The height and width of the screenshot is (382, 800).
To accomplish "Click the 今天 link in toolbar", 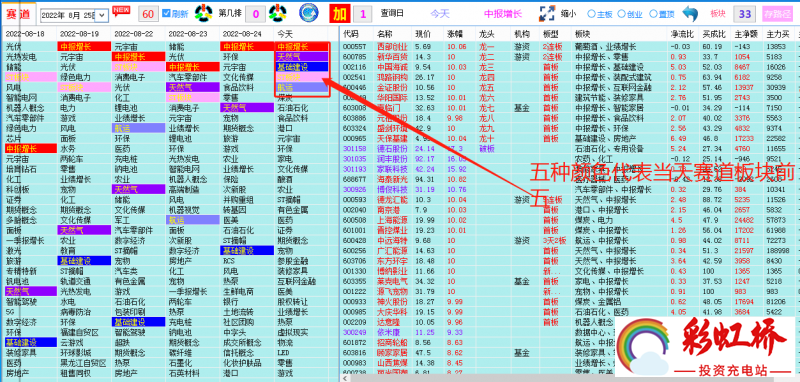I will pyautogui.click(x=439, y=14).
